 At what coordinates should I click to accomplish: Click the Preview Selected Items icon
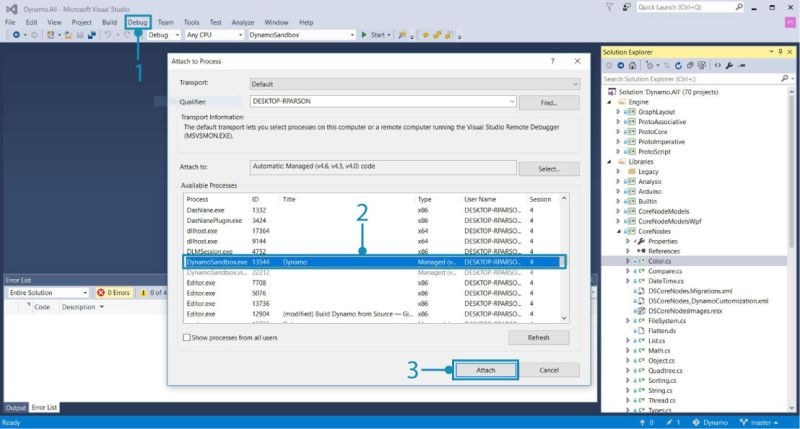click(742, 65)
